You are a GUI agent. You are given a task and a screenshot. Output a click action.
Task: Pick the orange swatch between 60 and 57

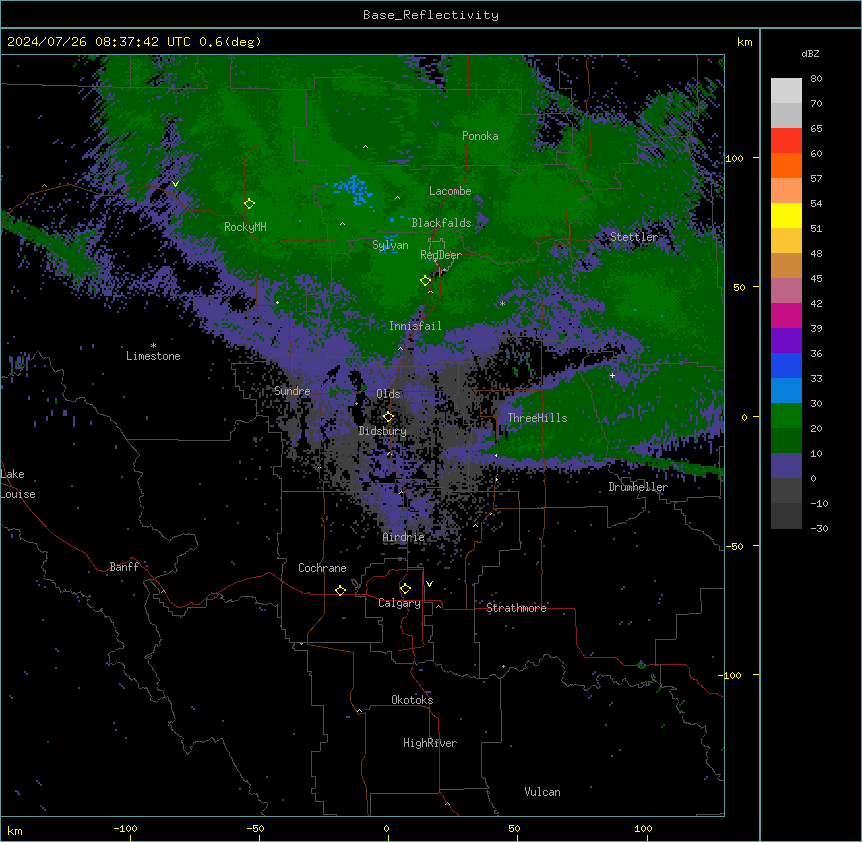click(786, 165)
